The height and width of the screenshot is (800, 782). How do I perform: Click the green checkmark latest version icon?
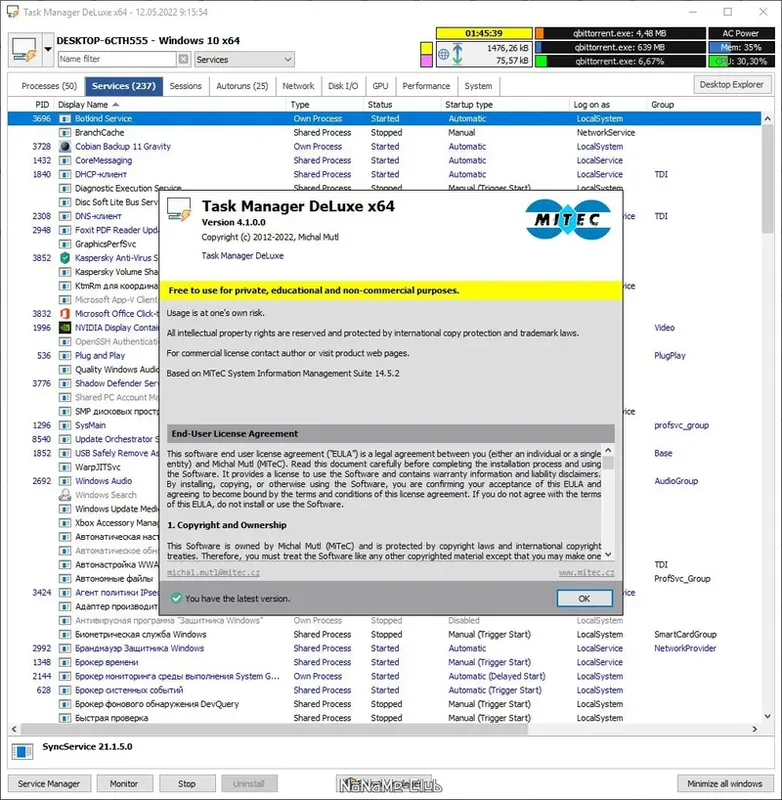click(x=176, y=598)
